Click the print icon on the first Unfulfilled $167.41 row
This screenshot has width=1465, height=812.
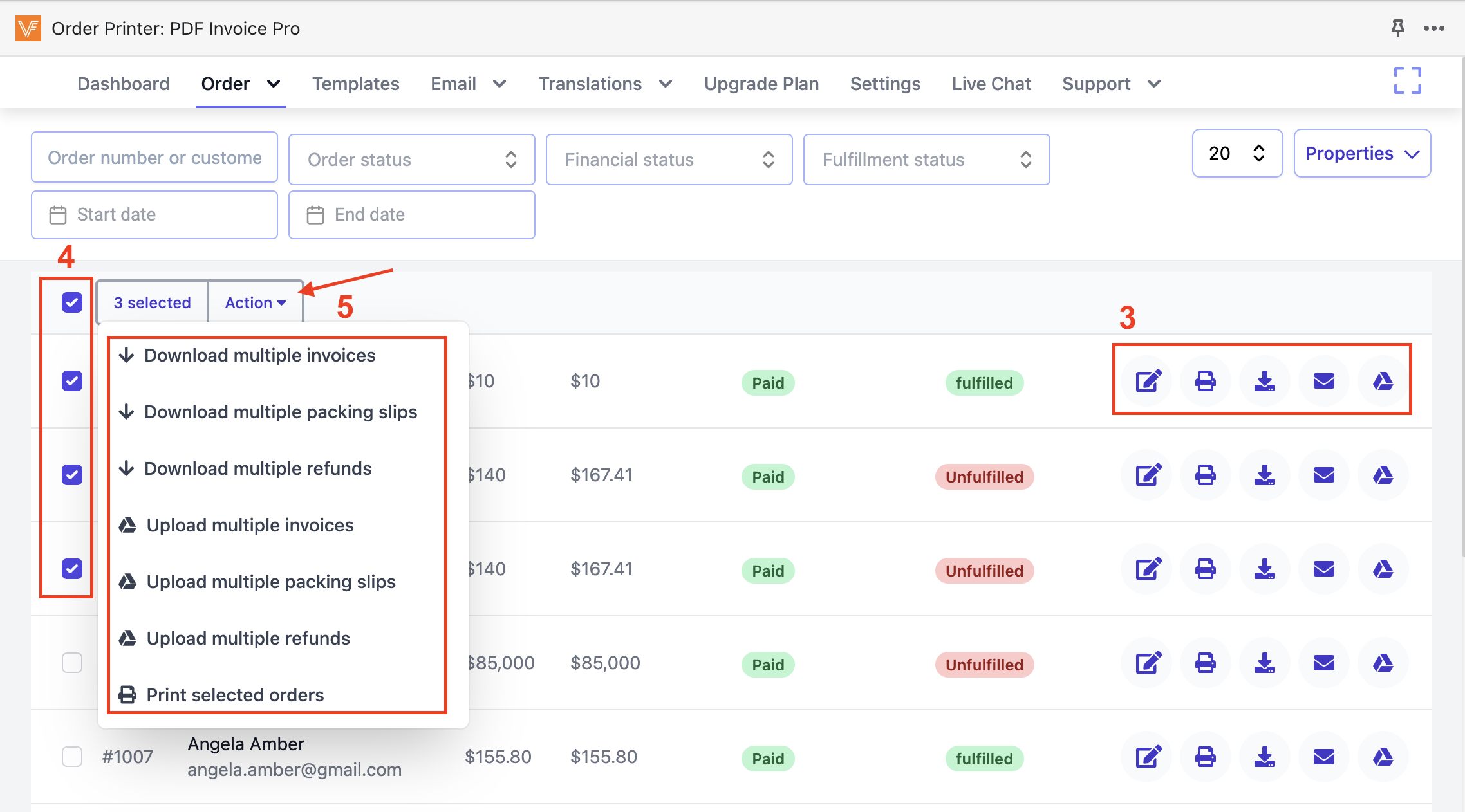coord(1206,475)
